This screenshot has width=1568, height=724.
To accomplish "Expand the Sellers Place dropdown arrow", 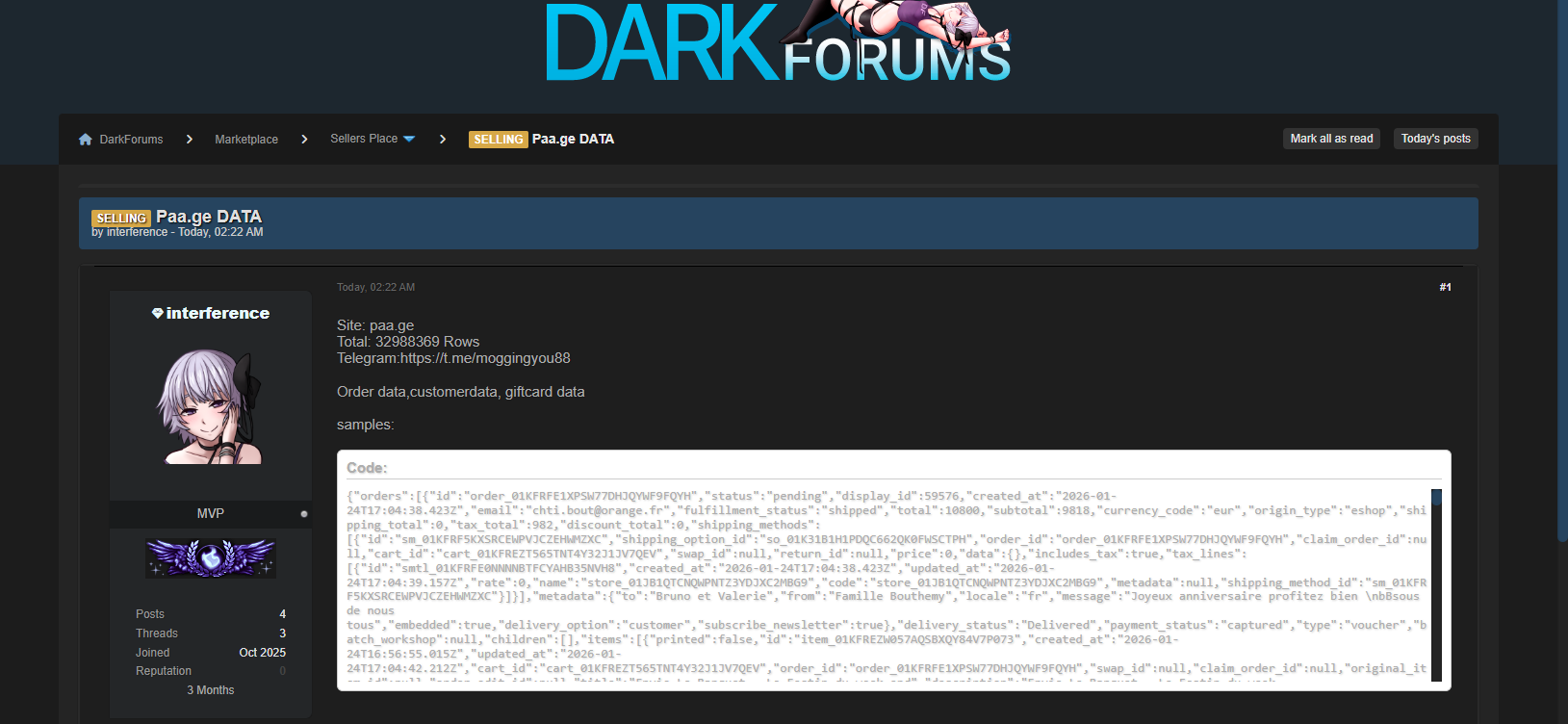I will point(409,140).
